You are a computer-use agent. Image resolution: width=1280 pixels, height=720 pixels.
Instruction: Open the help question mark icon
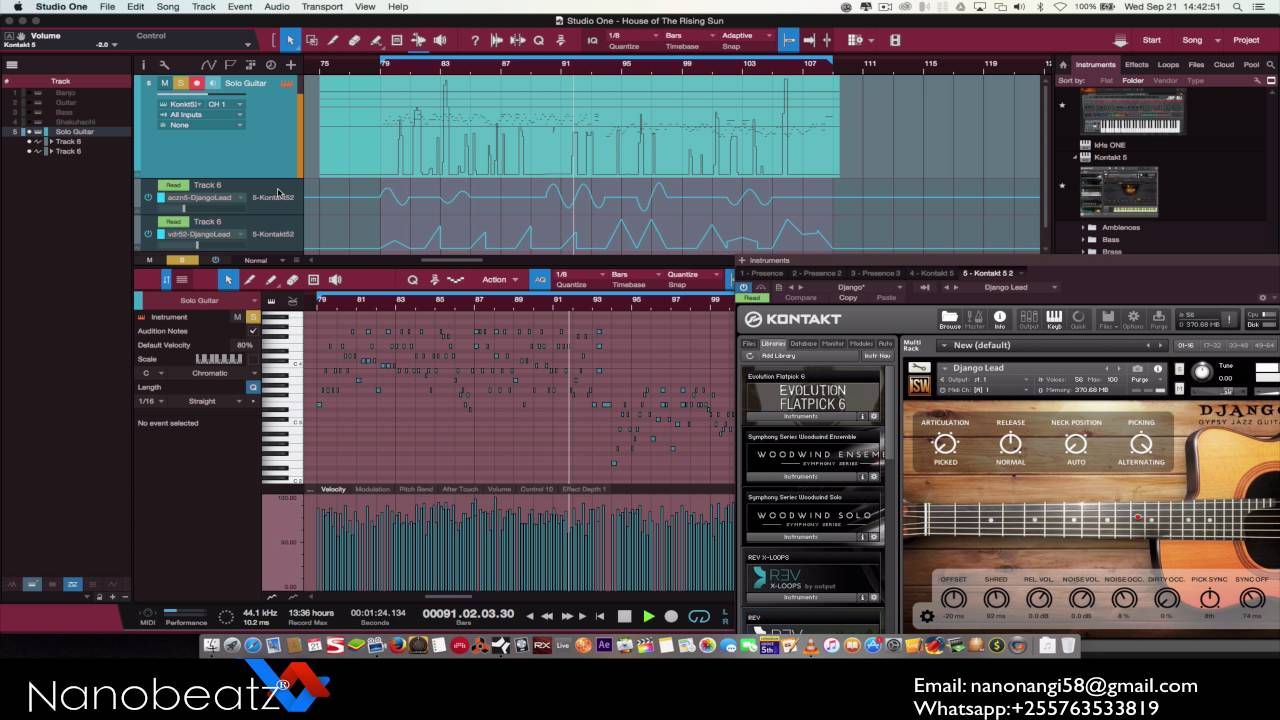tap(475, 40)
